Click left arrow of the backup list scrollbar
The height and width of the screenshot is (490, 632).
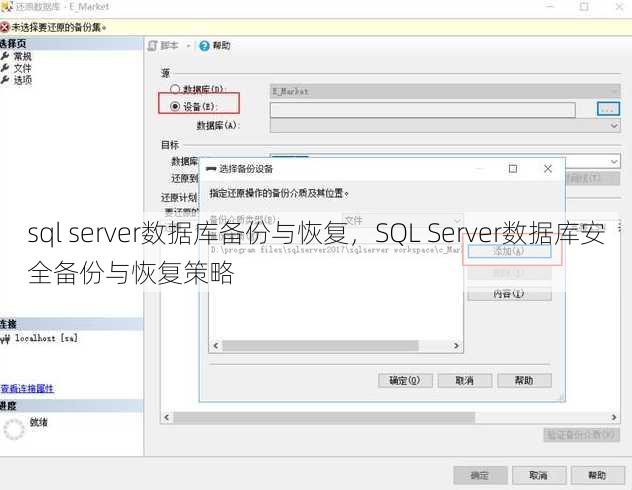pos(216,346)
